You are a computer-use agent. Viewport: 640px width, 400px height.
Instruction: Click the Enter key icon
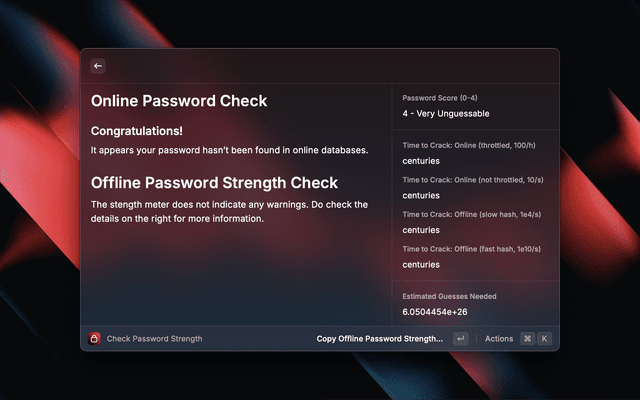(x=460, y=338)
